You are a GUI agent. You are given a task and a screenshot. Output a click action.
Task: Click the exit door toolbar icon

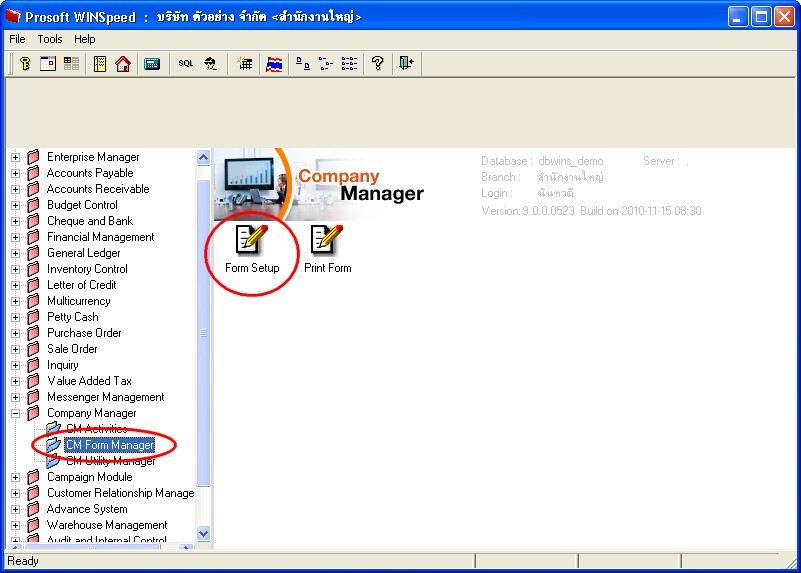[x=407, y=63]
